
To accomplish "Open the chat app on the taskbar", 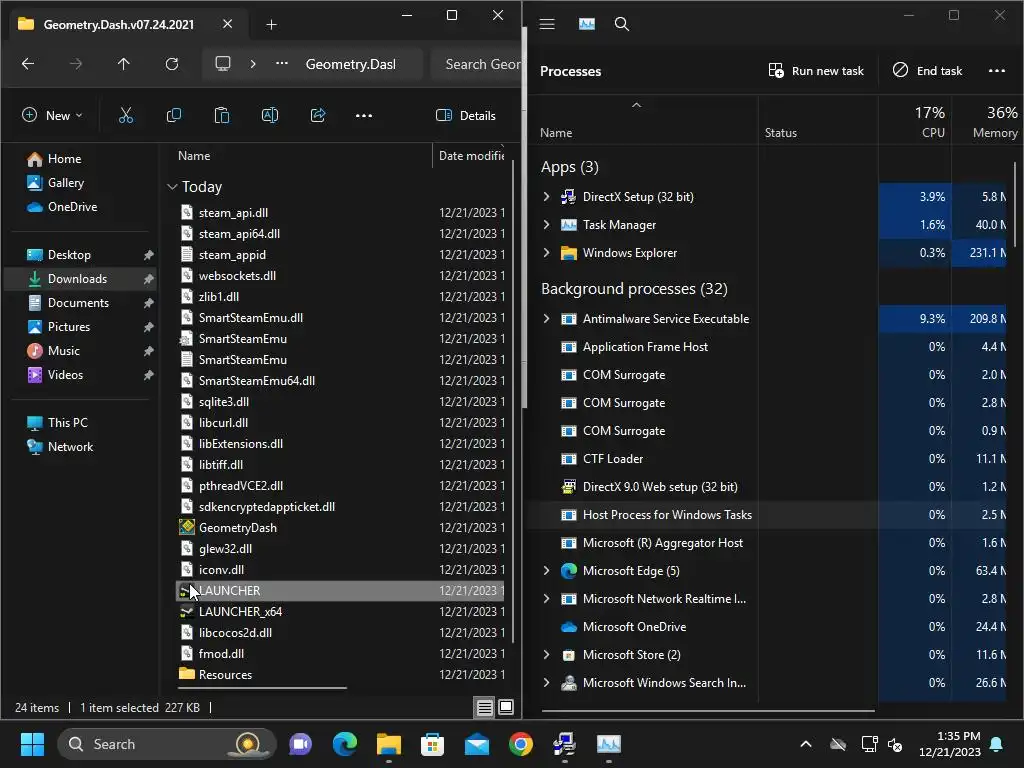I will (x=300, y=744).
